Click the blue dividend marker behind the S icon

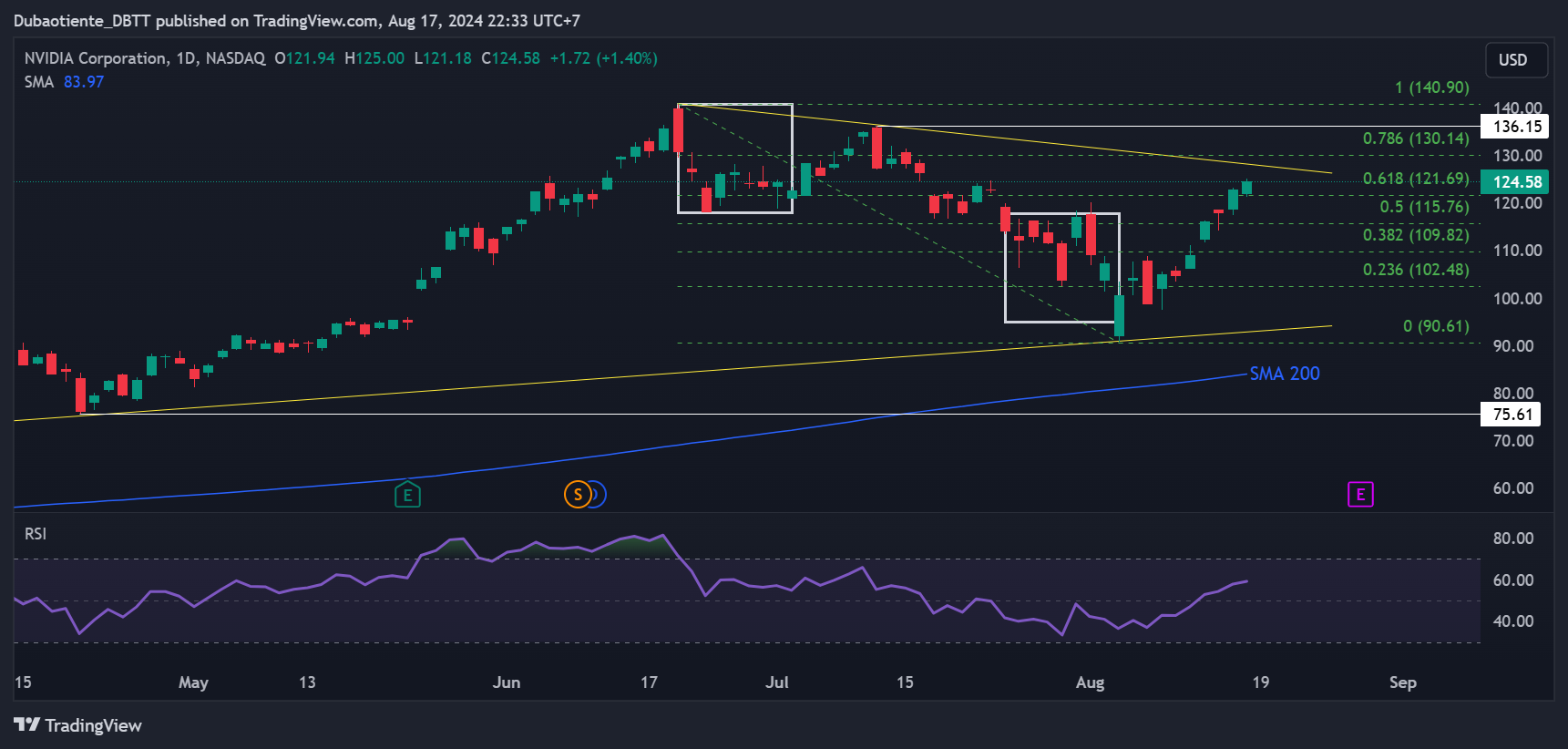tap(599, 495)
